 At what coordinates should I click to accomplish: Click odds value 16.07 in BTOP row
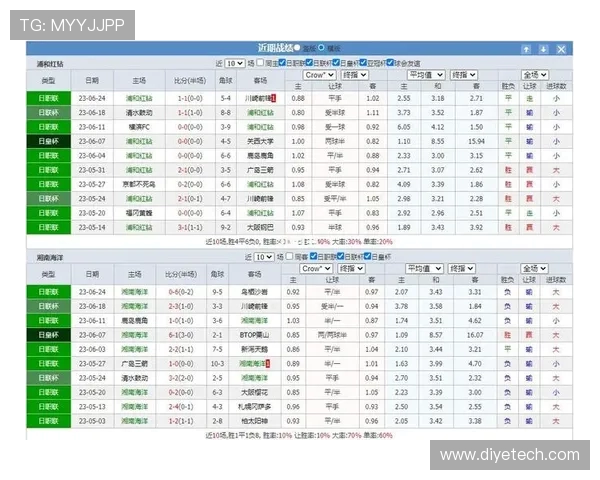(475, 335)
